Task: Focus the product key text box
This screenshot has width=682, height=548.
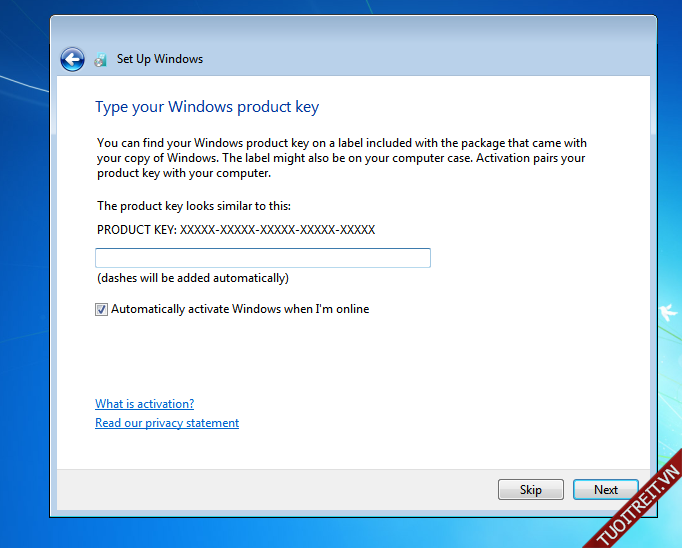Action: pos(262,258)
